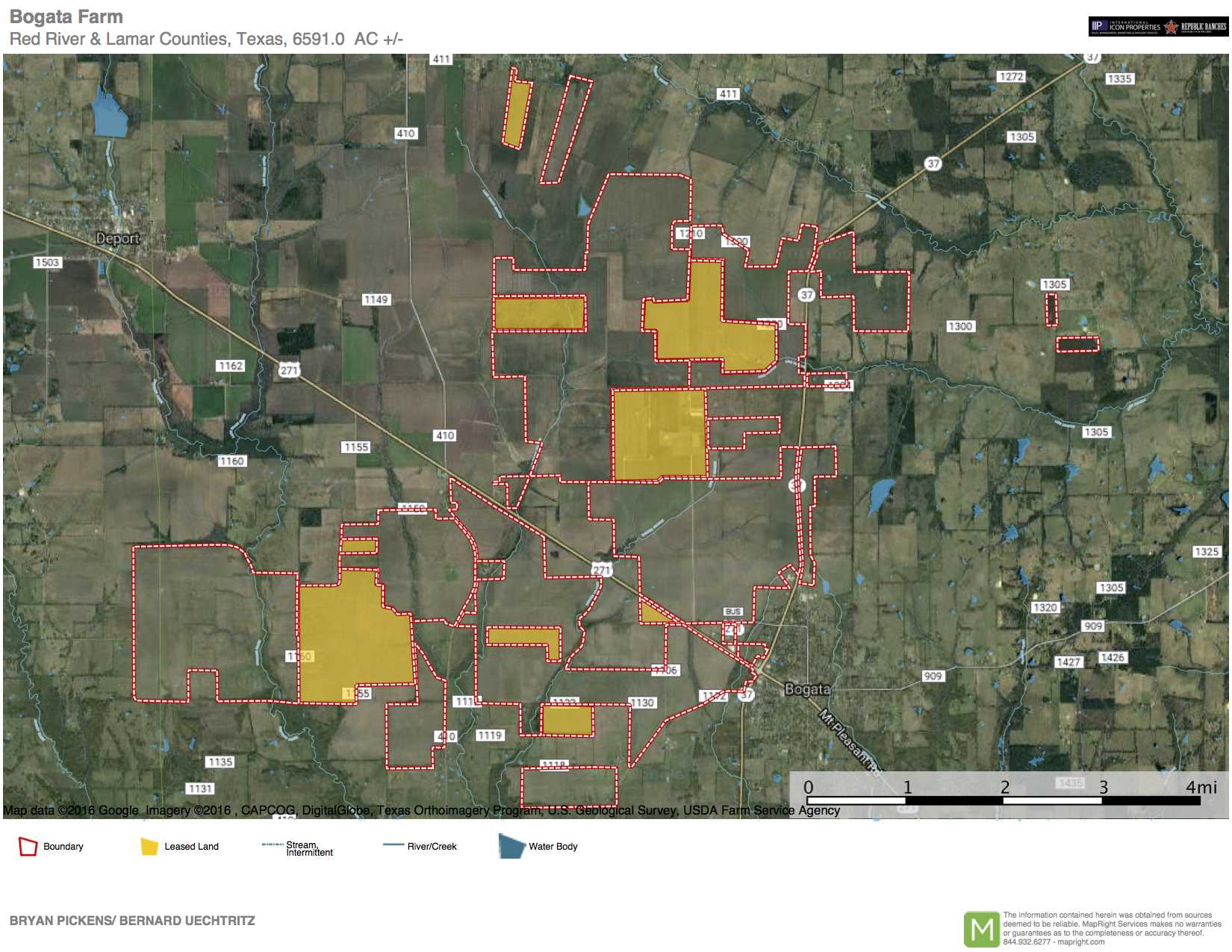Screen dimensions: 1232x952
Task: Click the route 1149 road marker
Action: pyautogui.click(x=376, y=299)
